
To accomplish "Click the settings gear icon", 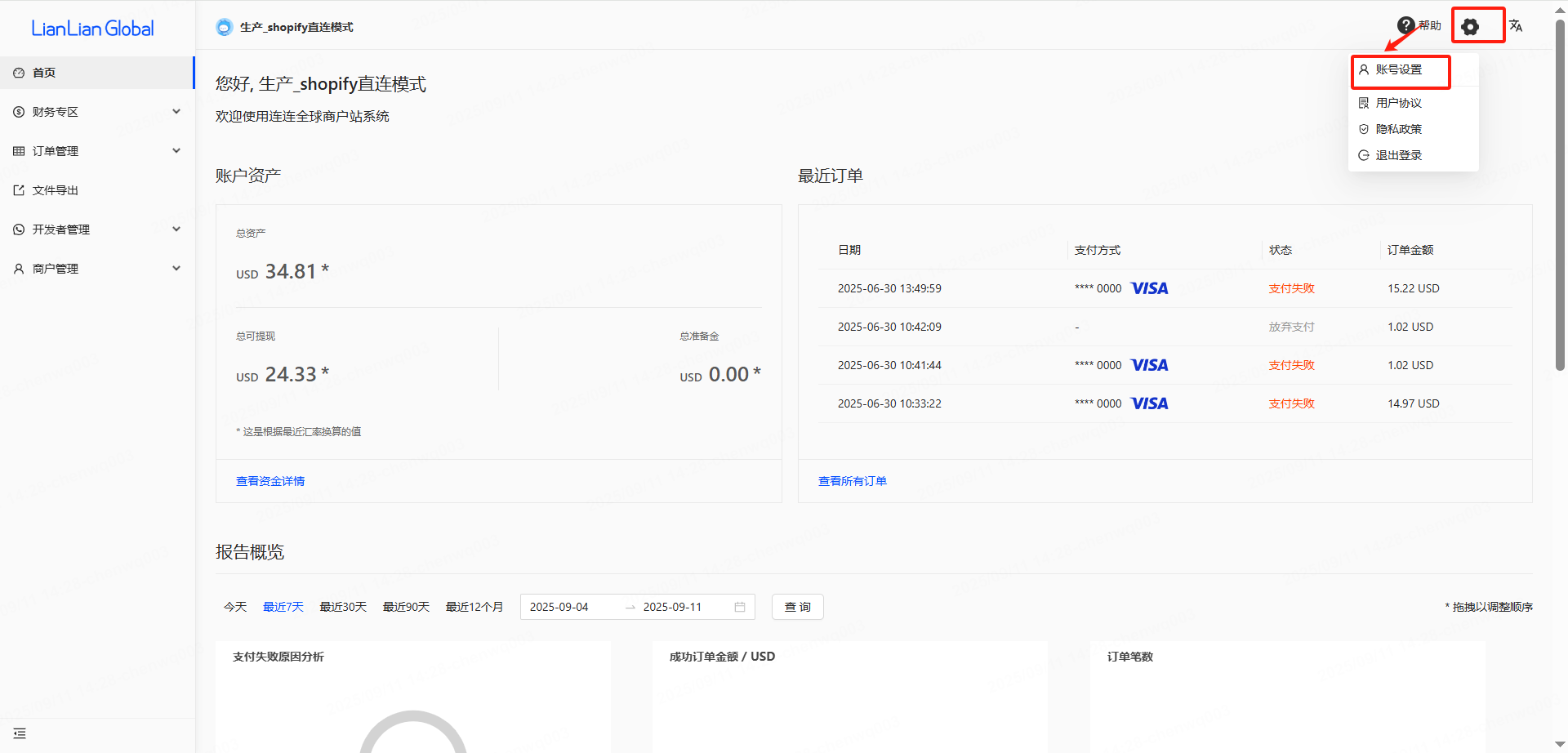I will [1470, 27].
